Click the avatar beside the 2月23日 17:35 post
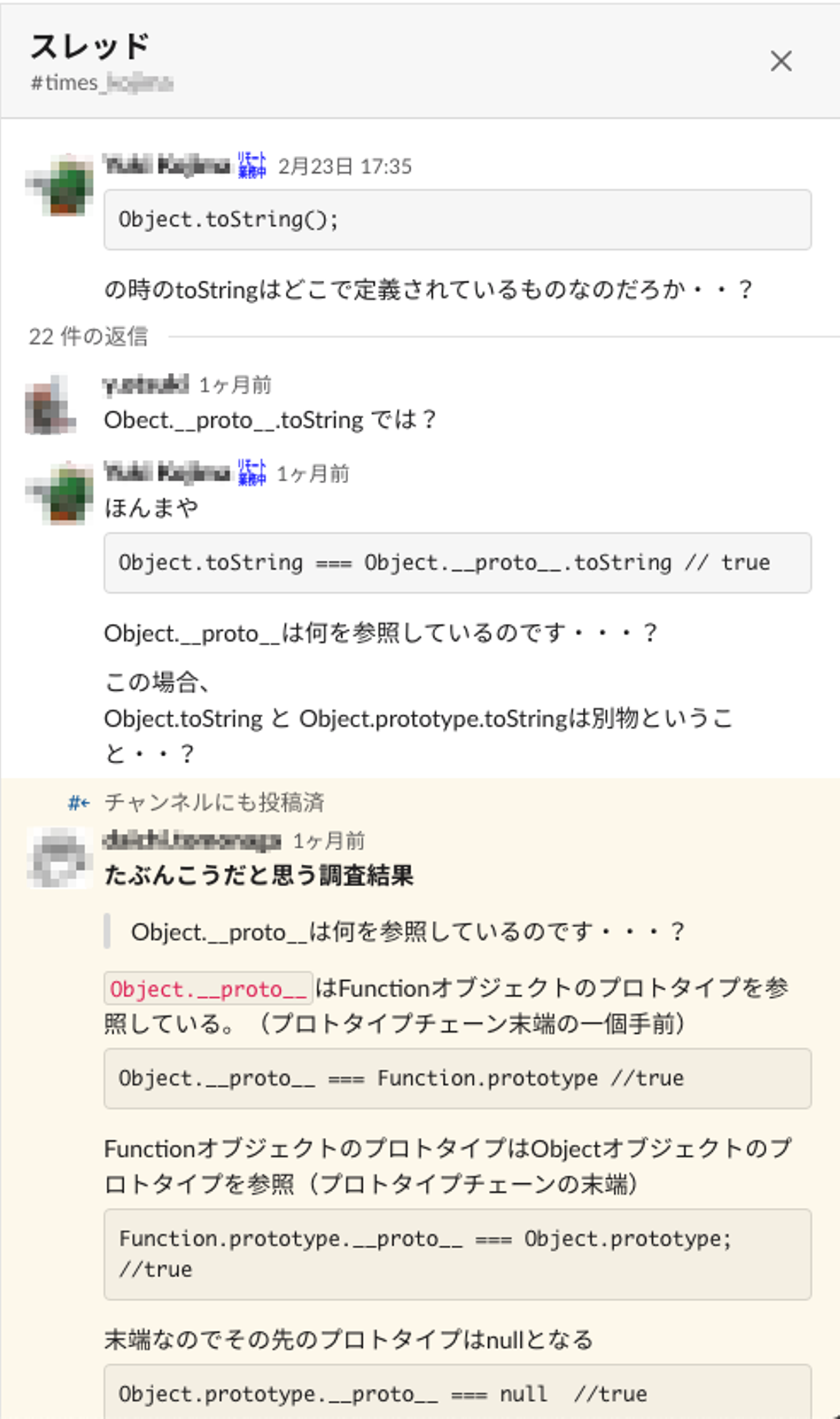 click(x=60, y=184)
